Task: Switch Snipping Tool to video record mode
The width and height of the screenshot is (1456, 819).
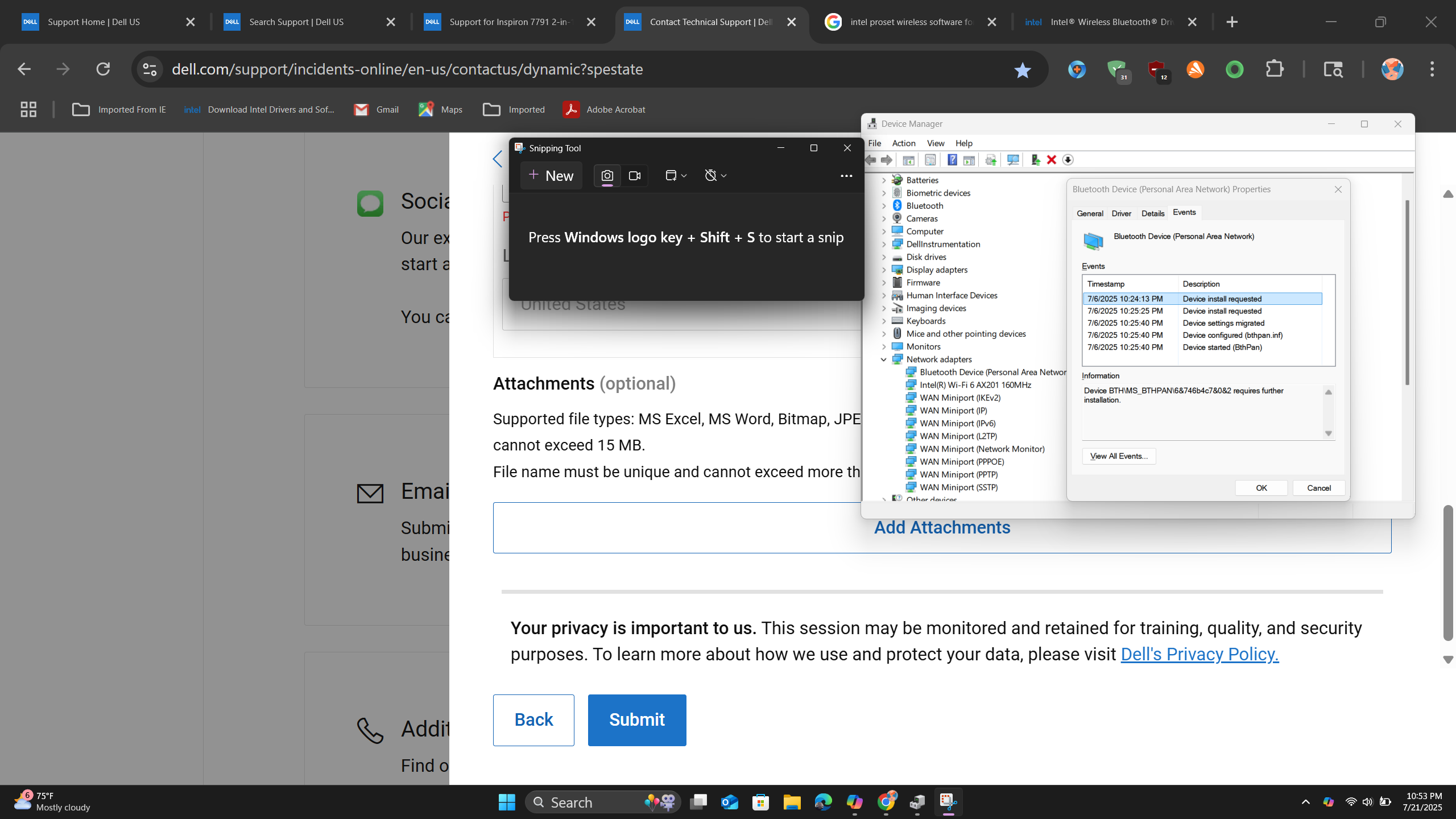Action: (635, 176)
